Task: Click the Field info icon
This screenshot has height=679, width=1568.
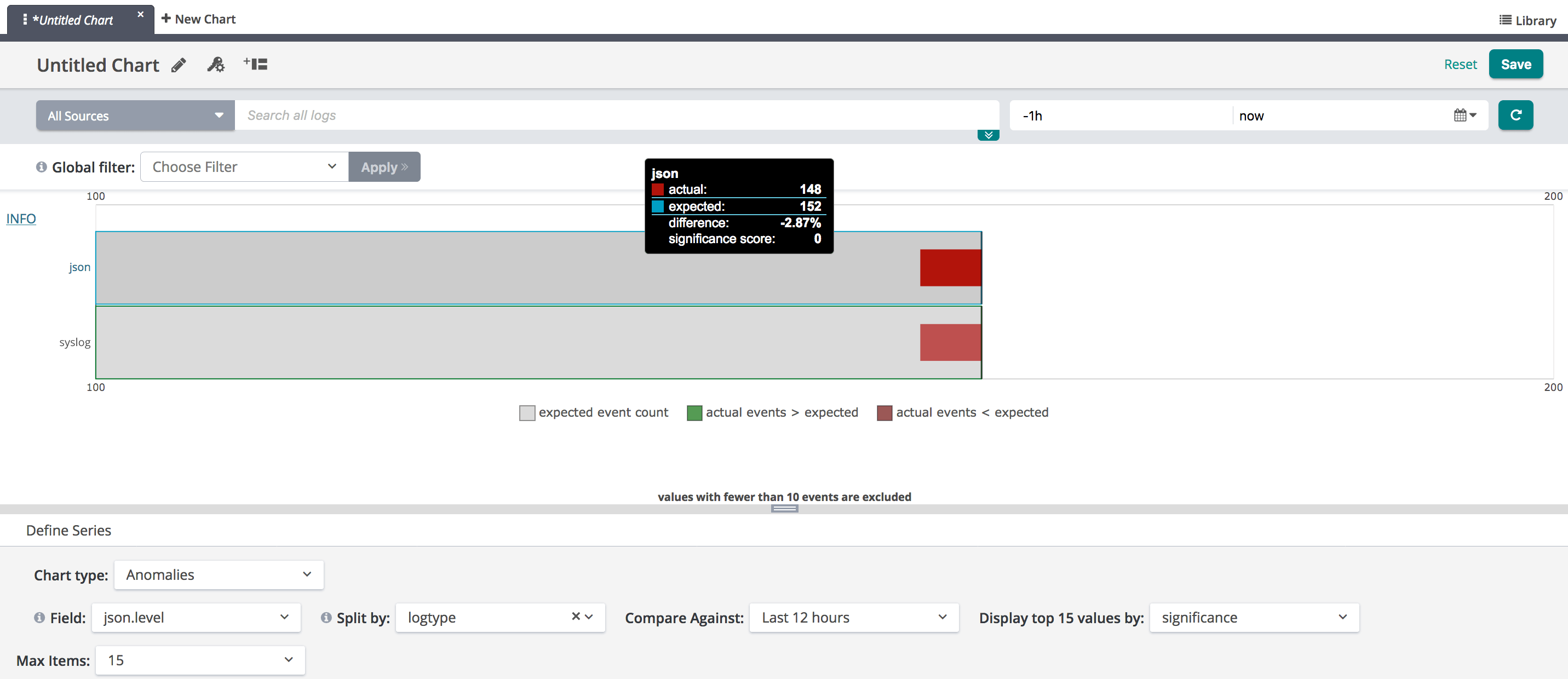Action: [x=39, y=618]
